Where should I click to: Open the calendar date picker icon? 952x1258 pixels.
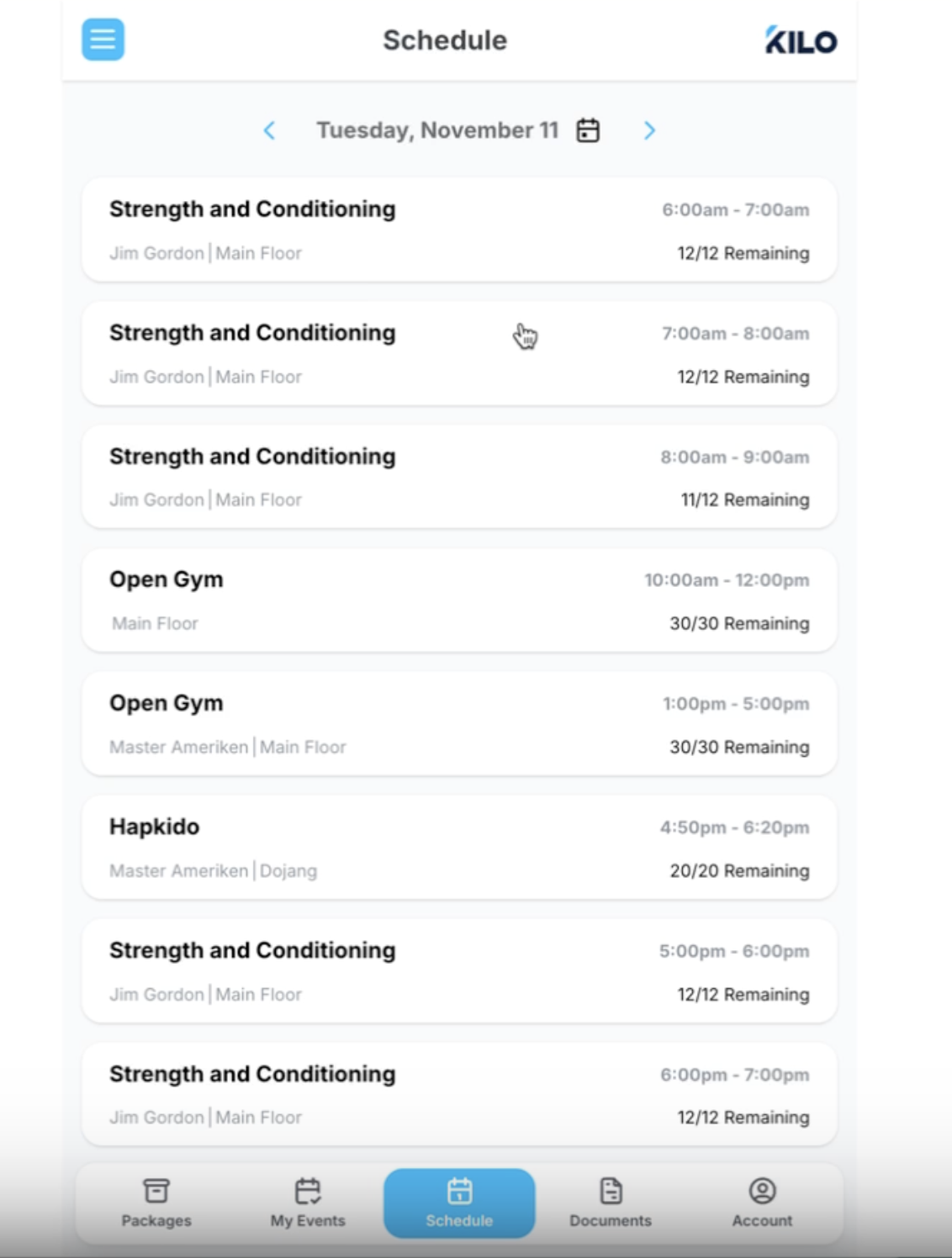tap(588, 130)
